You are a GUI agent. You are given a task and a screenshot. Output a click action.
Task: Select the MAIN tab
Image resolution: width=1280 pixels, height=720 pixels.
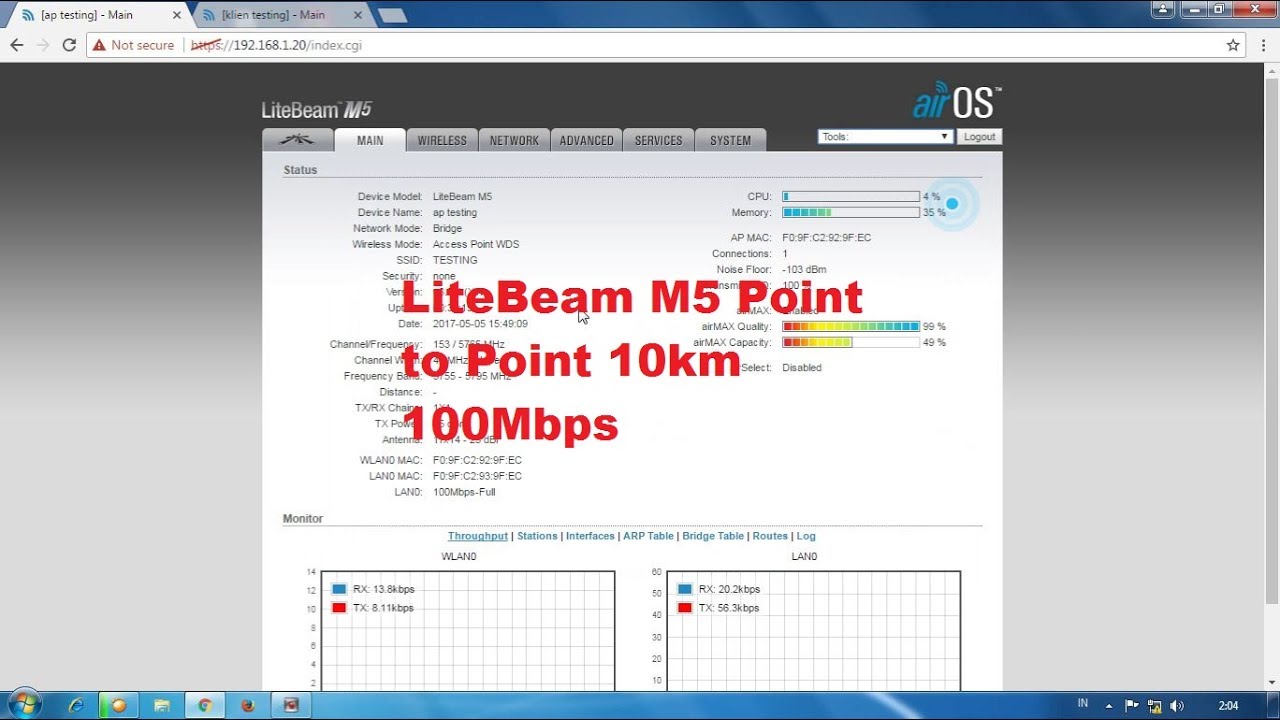370,140
